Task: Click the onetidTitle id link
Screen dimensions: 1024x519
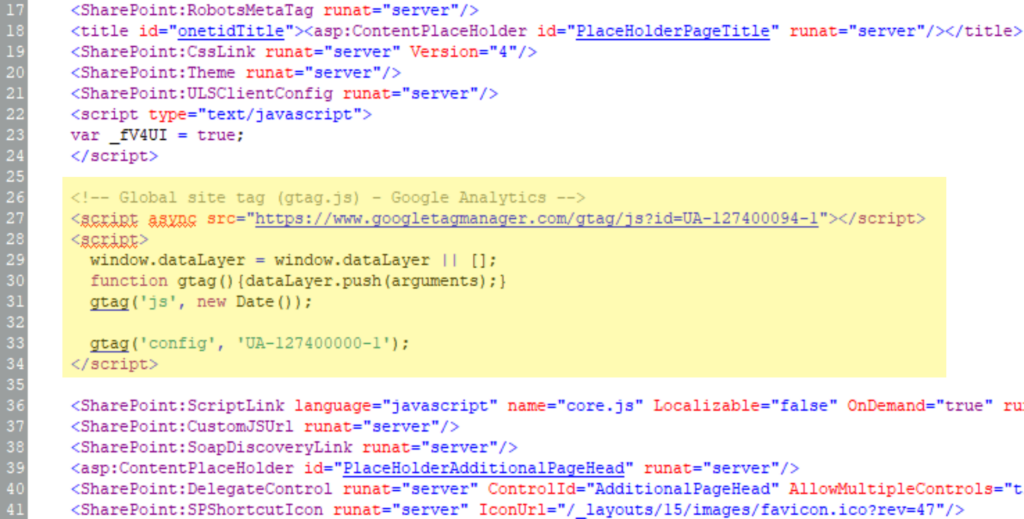Action: (x=231, y=31)
